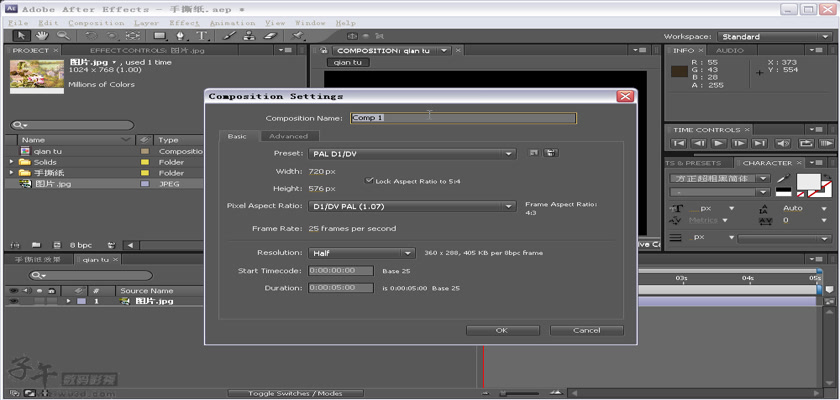Viewport: 840px width, 400px height.
Task: Step forward one frame in Time Controls
Action: [739, 144]
